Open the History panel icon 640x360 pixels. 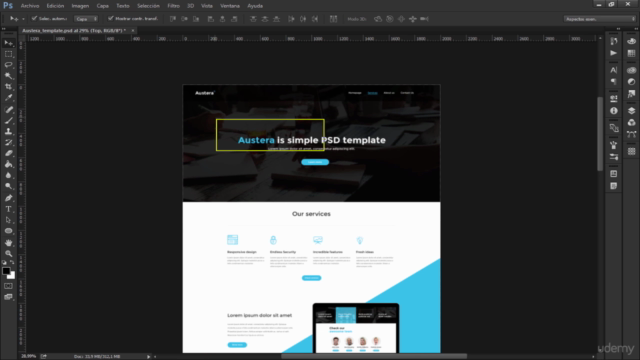(x=613, y=41)
